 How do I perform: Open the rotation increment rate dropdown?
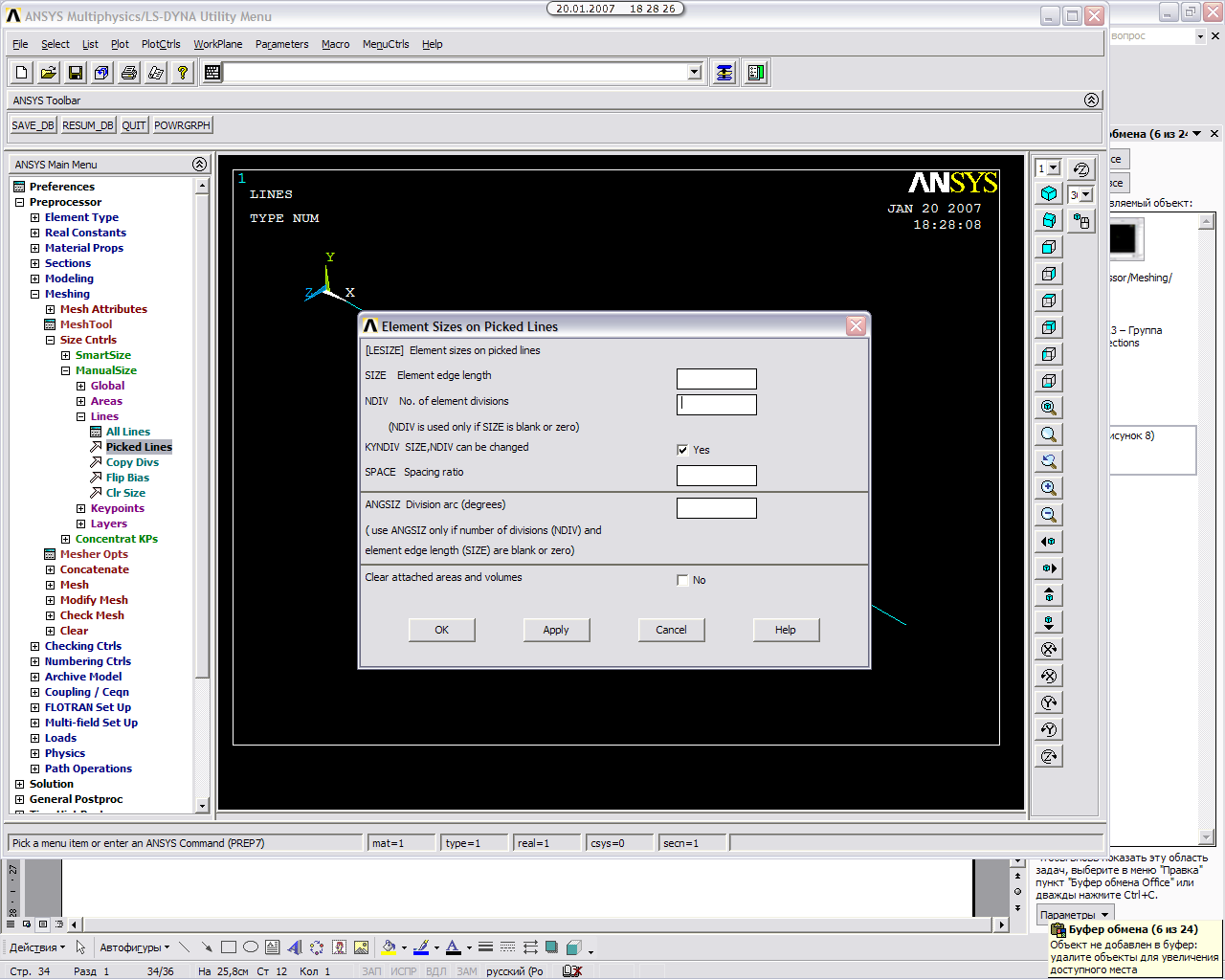point(1086,195)
